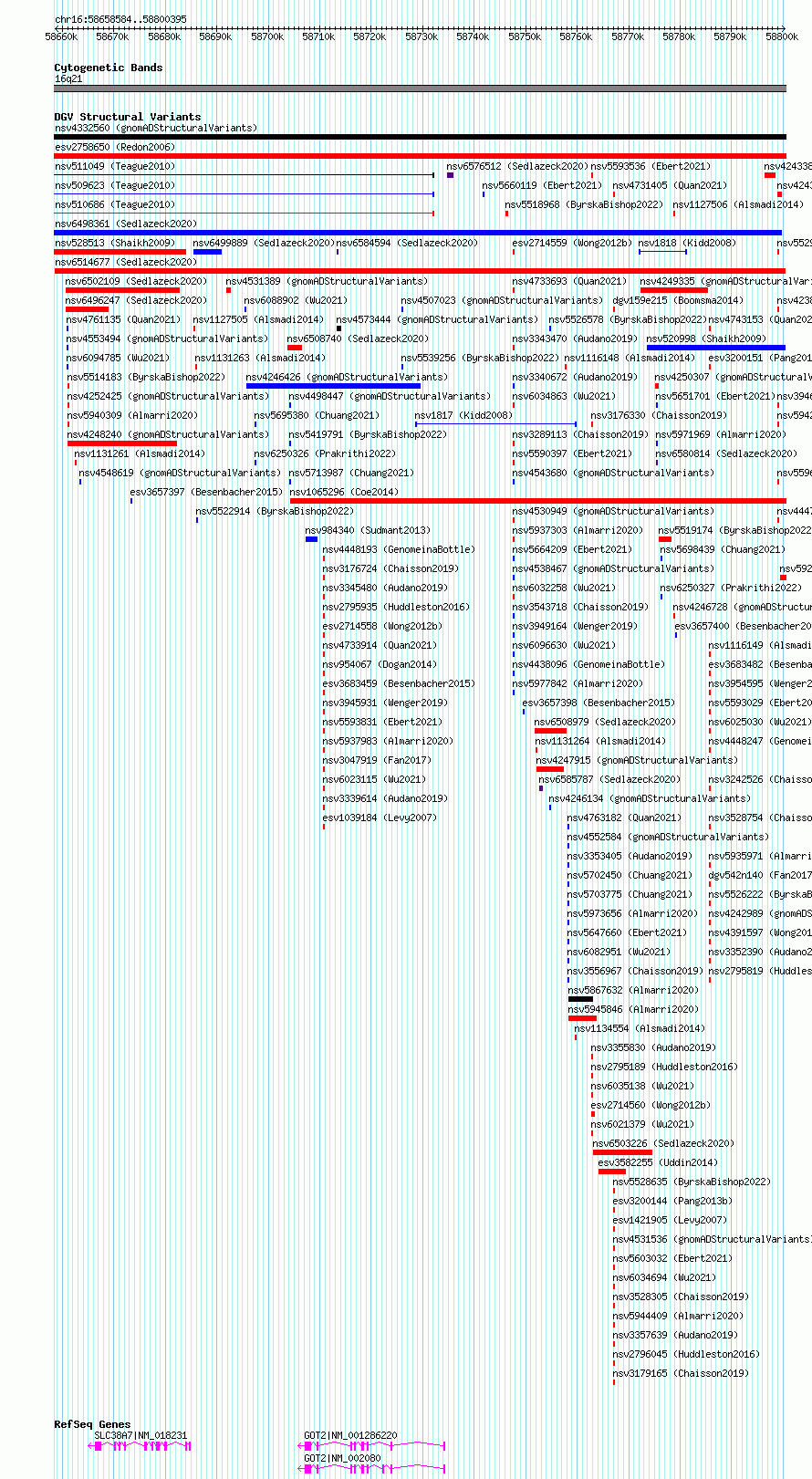Click the 16q21 band label
The height and width of the screenshot is (1479, 812).
point(68,78)
